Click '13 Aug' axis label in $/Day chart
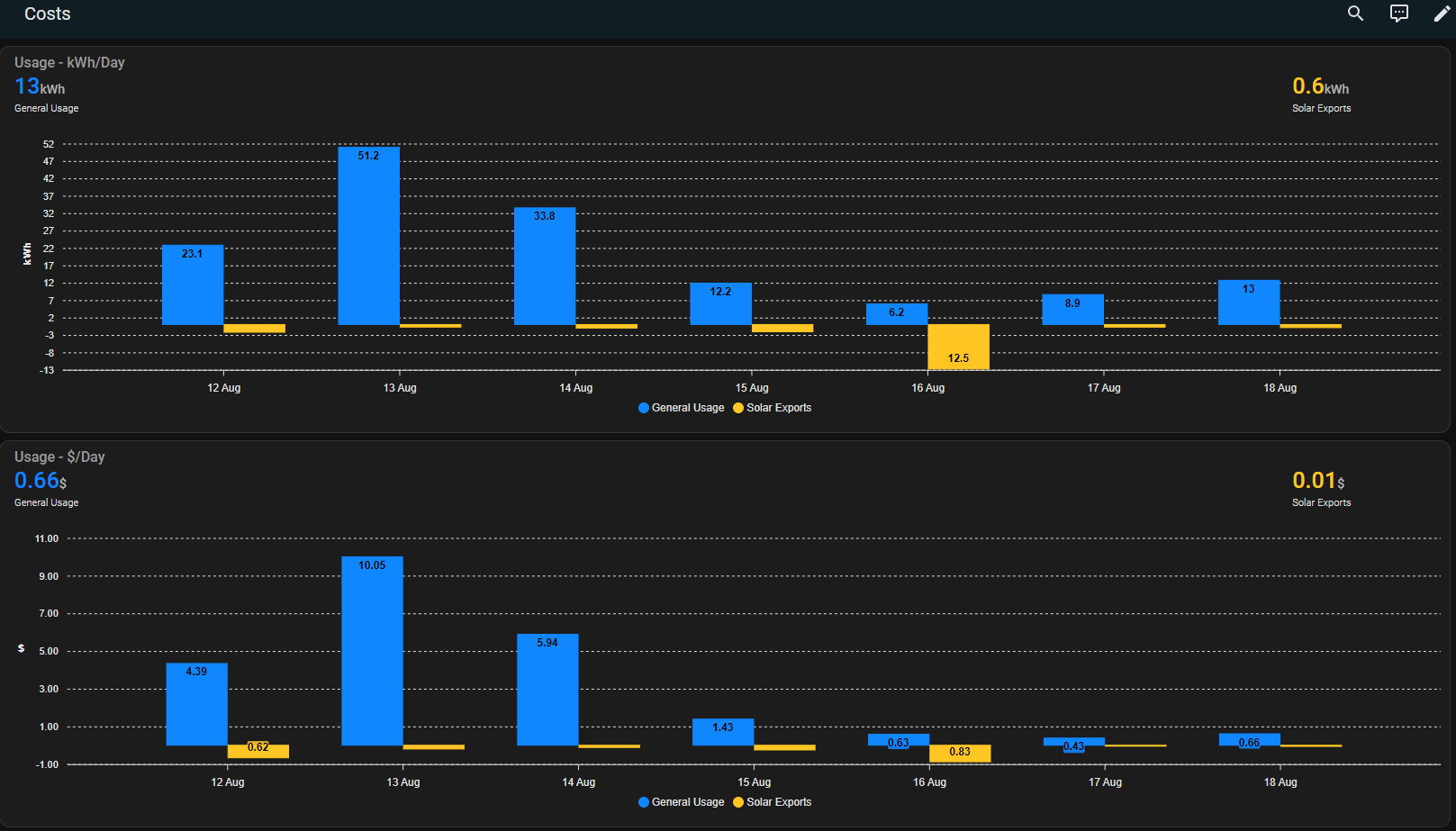 coord(403,782)
